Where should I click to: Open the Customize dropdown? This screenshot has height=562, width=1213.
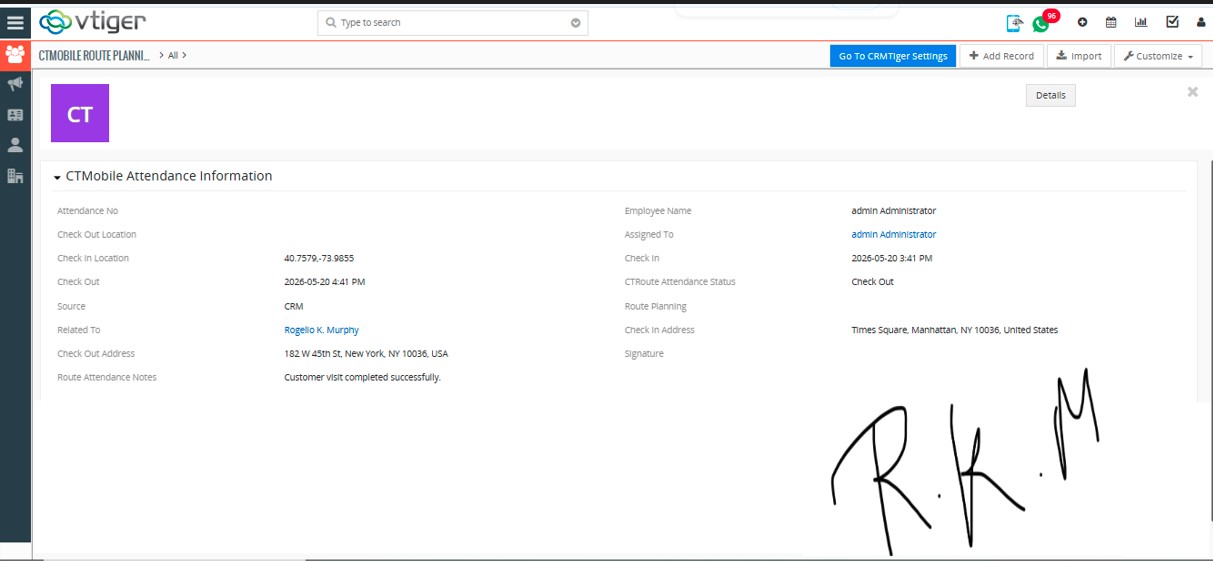pyautogui.click(x=1158, y=56)
